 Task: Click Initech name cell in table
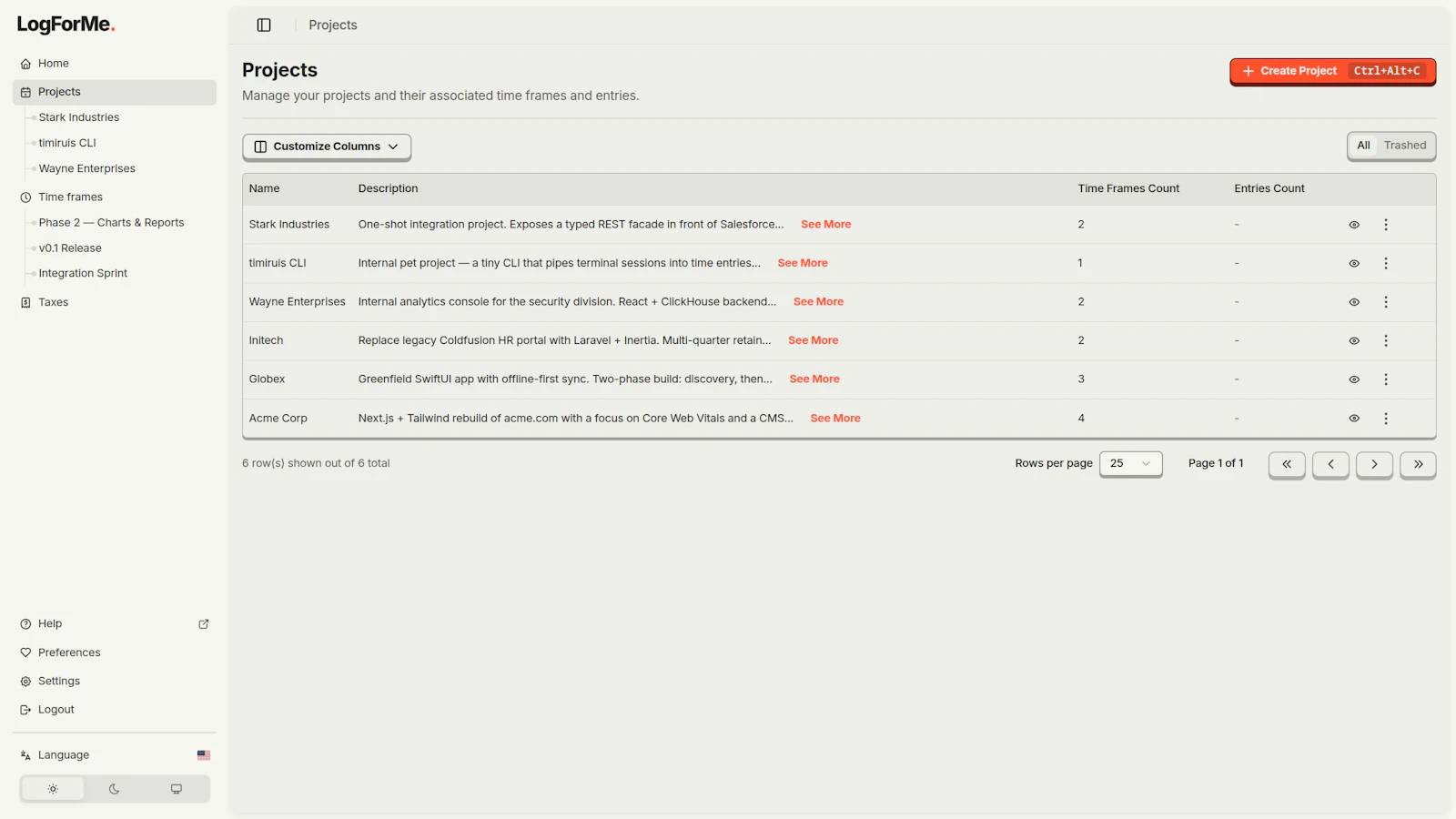(267, 340)
